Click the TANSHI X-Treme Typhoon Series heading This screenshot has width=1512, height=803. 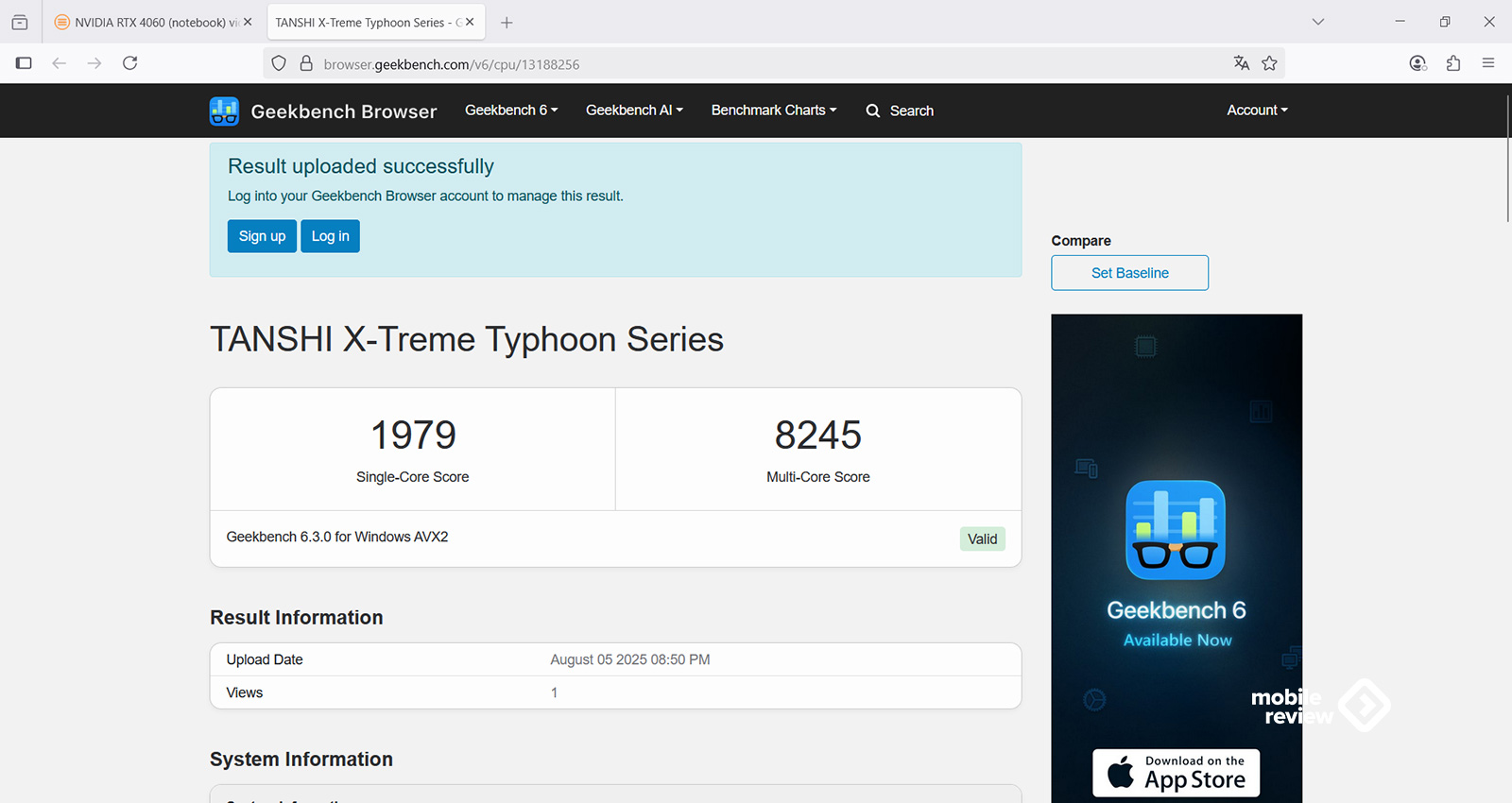[x=467, y=339]
